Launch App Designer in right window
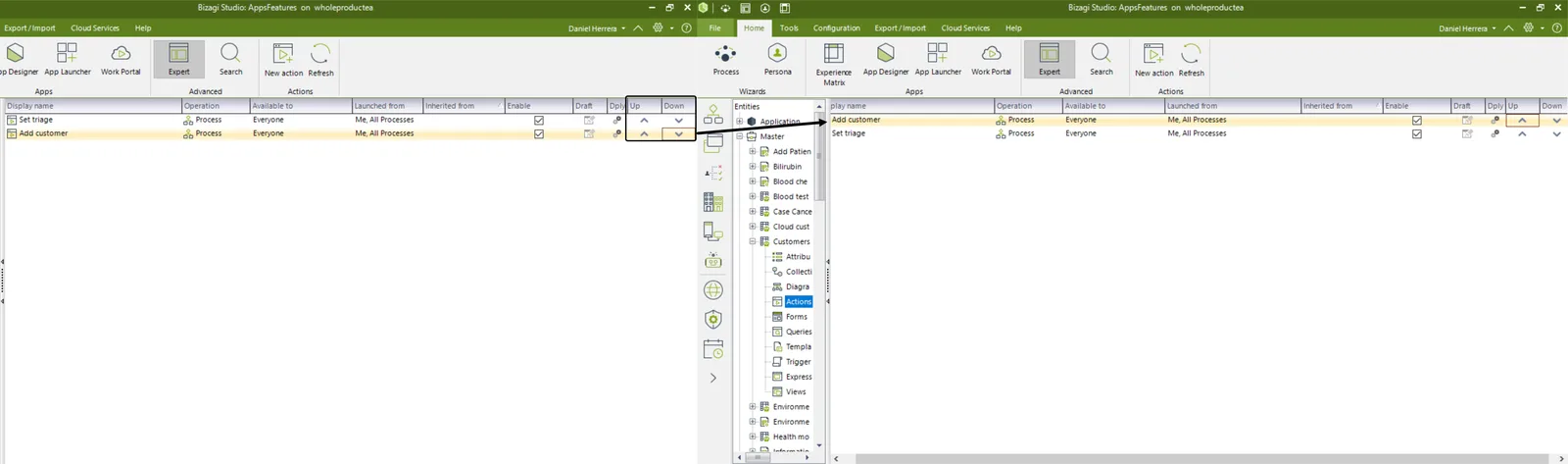 point(886,60)
